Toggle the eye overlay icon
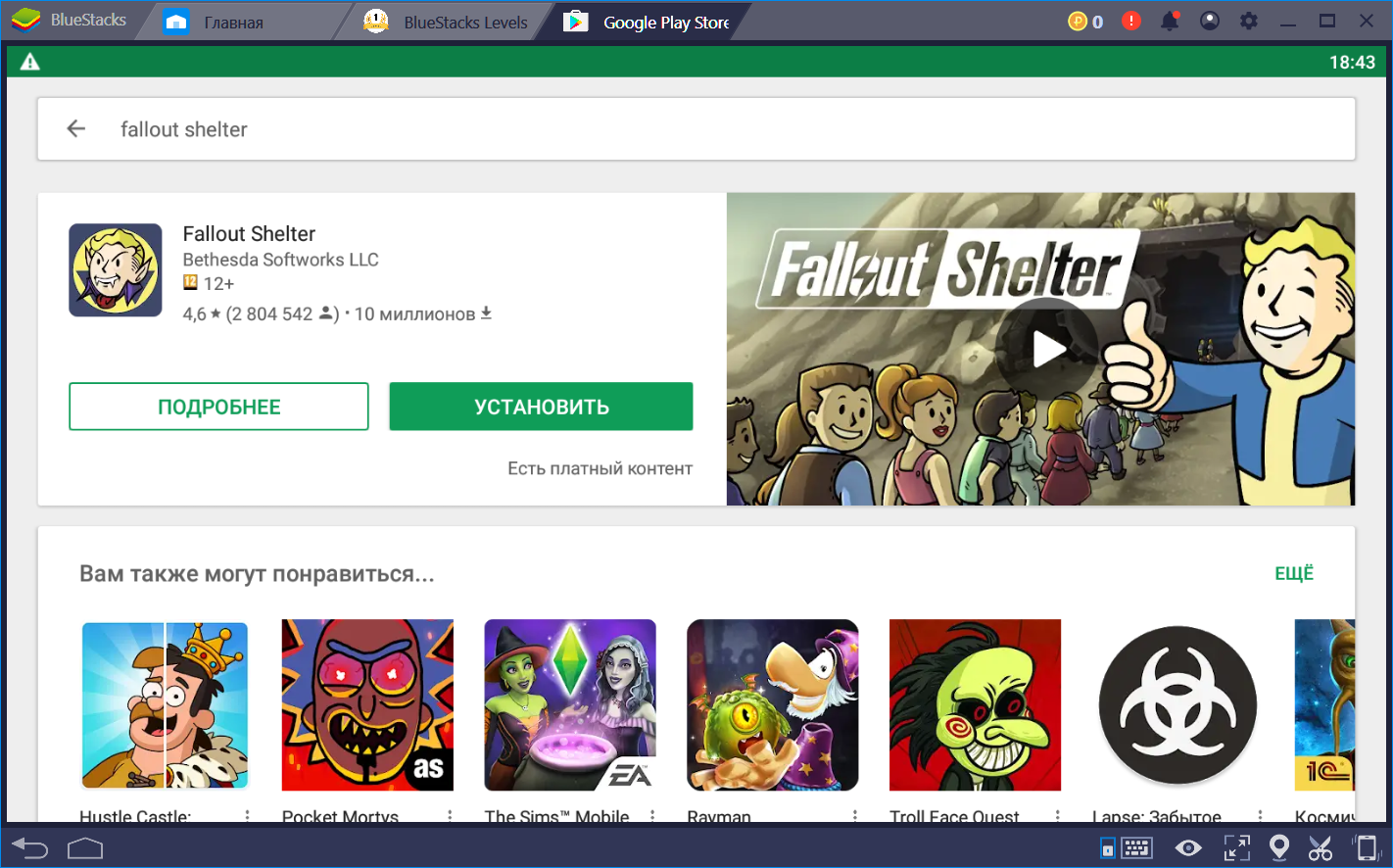This screenshot has height=868, width=1393. point(1188,847)
